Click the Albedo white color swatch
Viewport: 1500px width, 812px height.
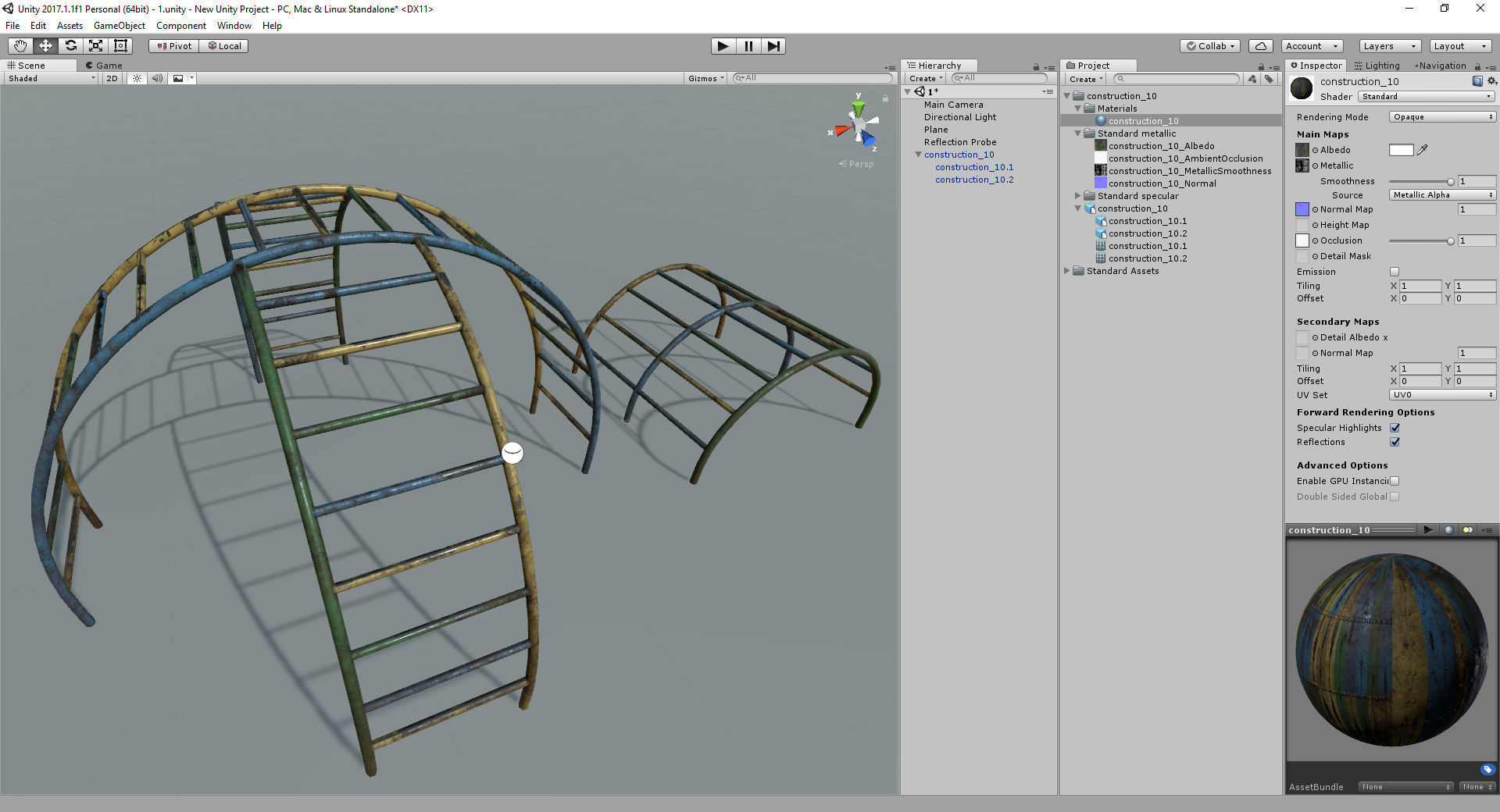pyautogui.click(x=1401, y=150)
